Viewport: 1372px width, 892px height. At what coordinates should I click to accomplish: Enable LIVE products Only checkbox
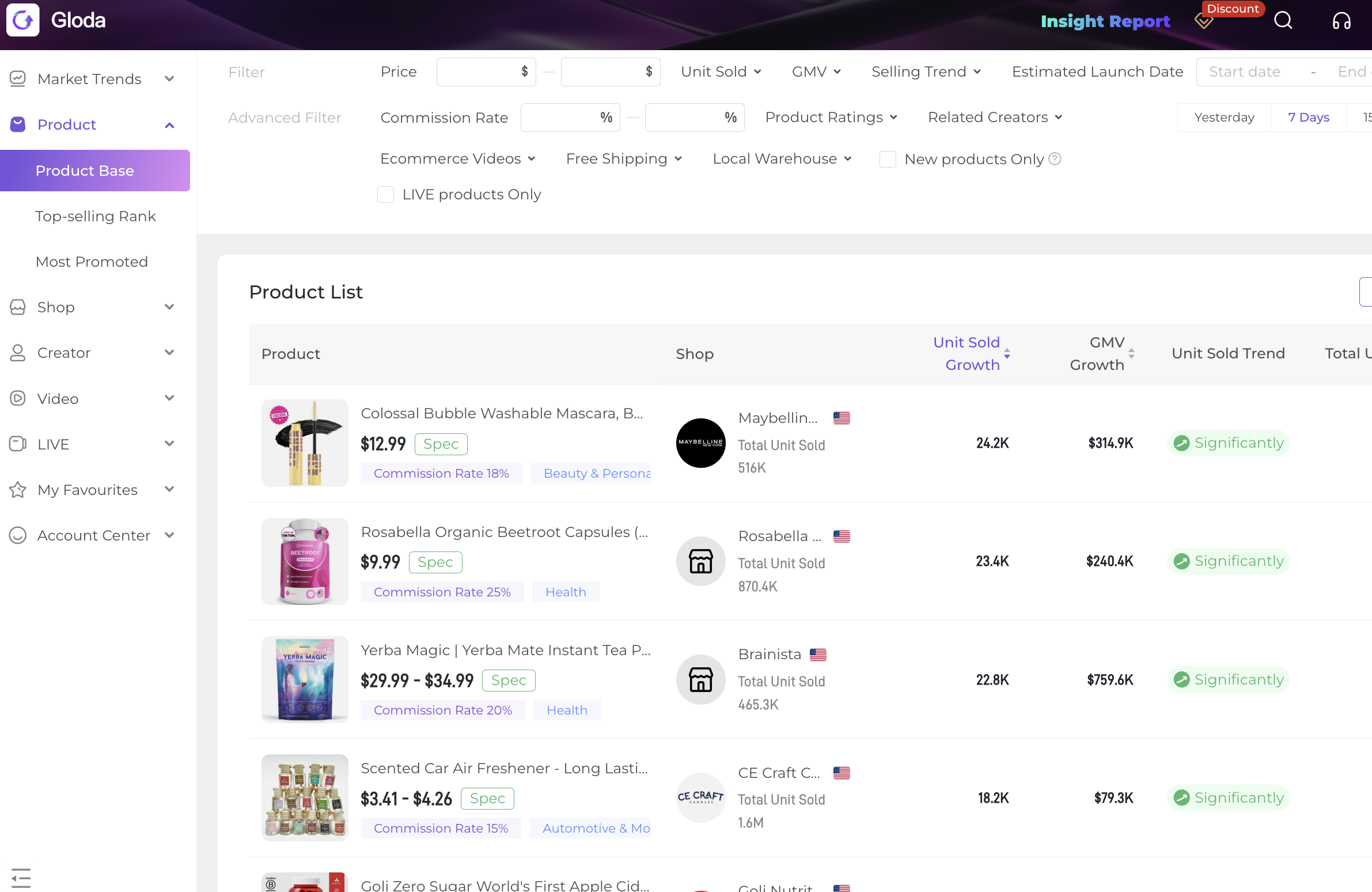(385, 194)
